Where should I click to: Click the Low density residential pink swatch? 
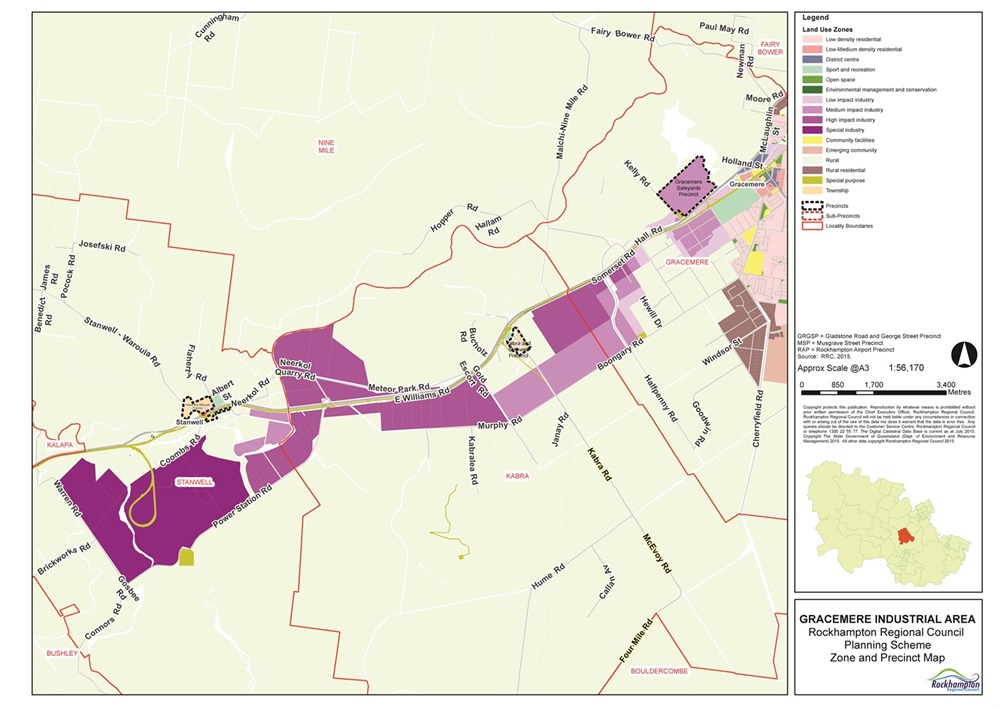(x=812, y=38)
